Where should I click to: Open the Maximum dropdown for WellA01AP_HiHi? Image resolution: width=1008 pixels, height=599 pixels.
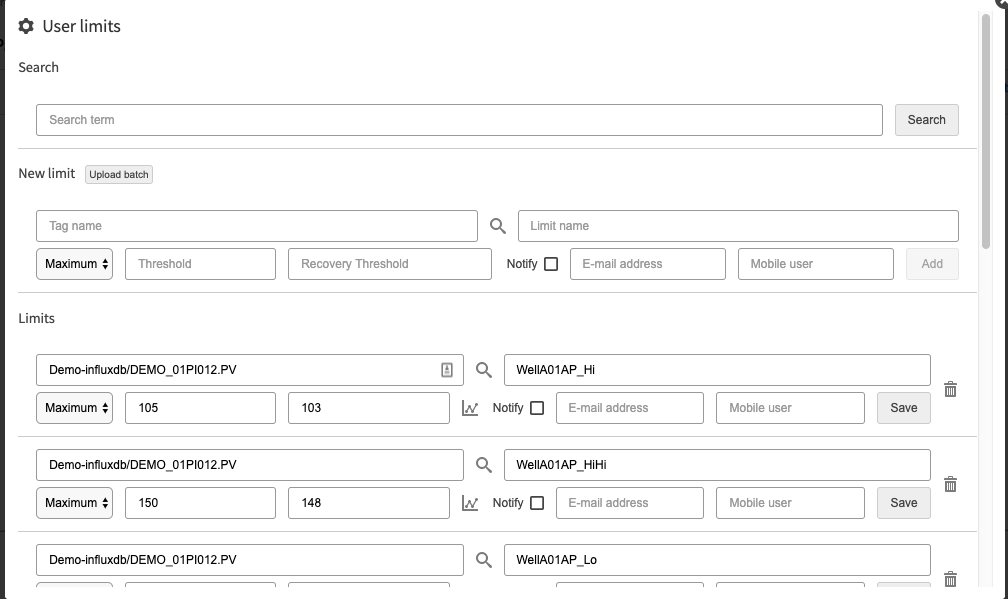(x=75, y=503)
